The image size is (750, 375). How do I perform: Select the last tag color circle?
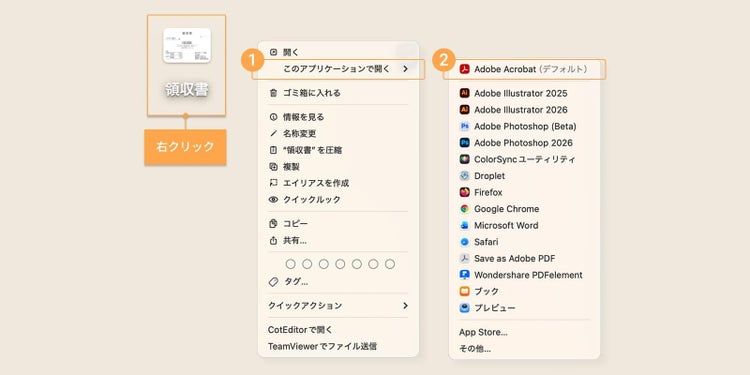pos(390,264)
